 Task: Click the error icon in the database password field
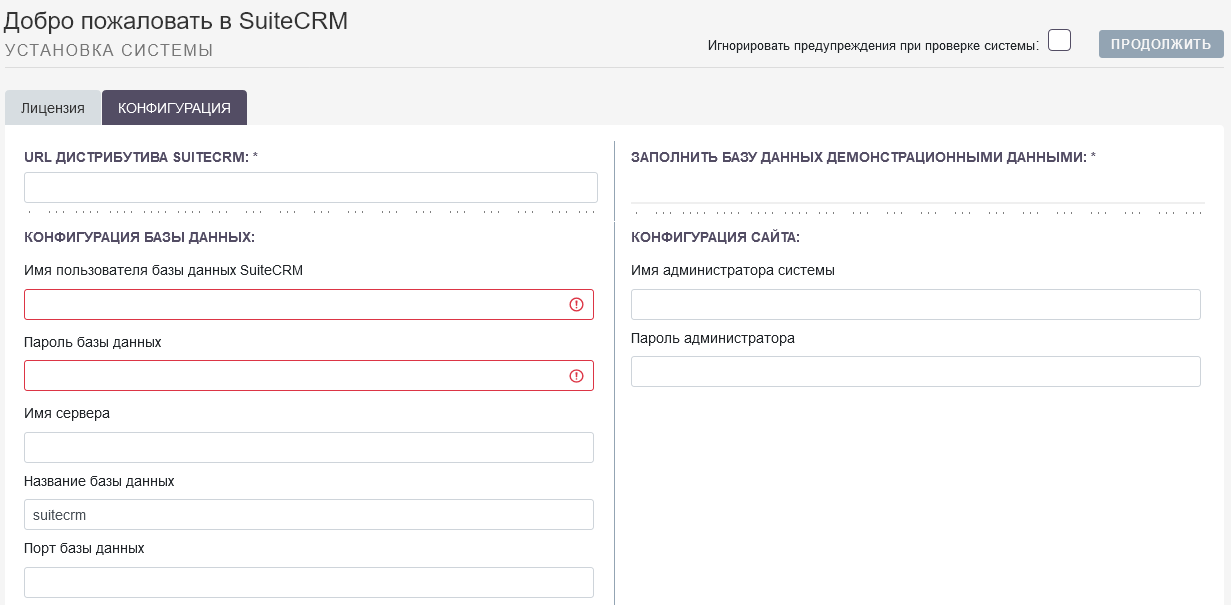click(577, 375)
